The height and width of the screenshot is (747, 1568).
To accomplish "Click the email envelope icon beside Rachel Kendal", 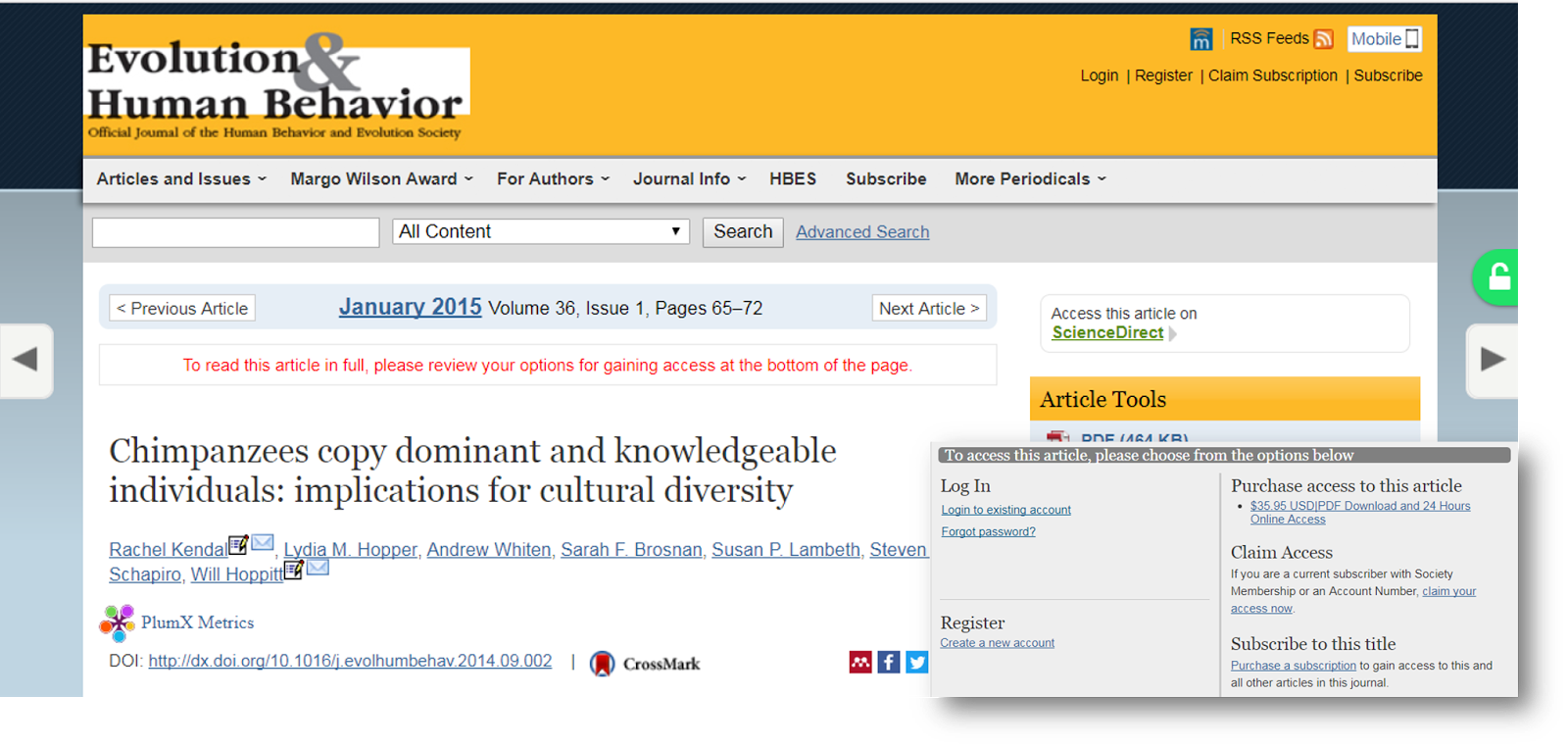I will click(x=263, y=542).
